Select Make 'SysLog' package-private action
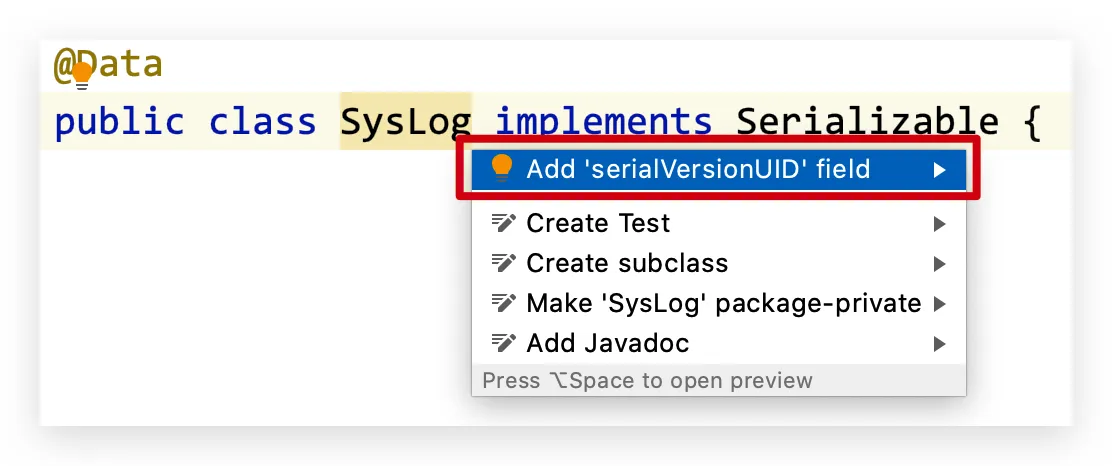 coord(718,304)
